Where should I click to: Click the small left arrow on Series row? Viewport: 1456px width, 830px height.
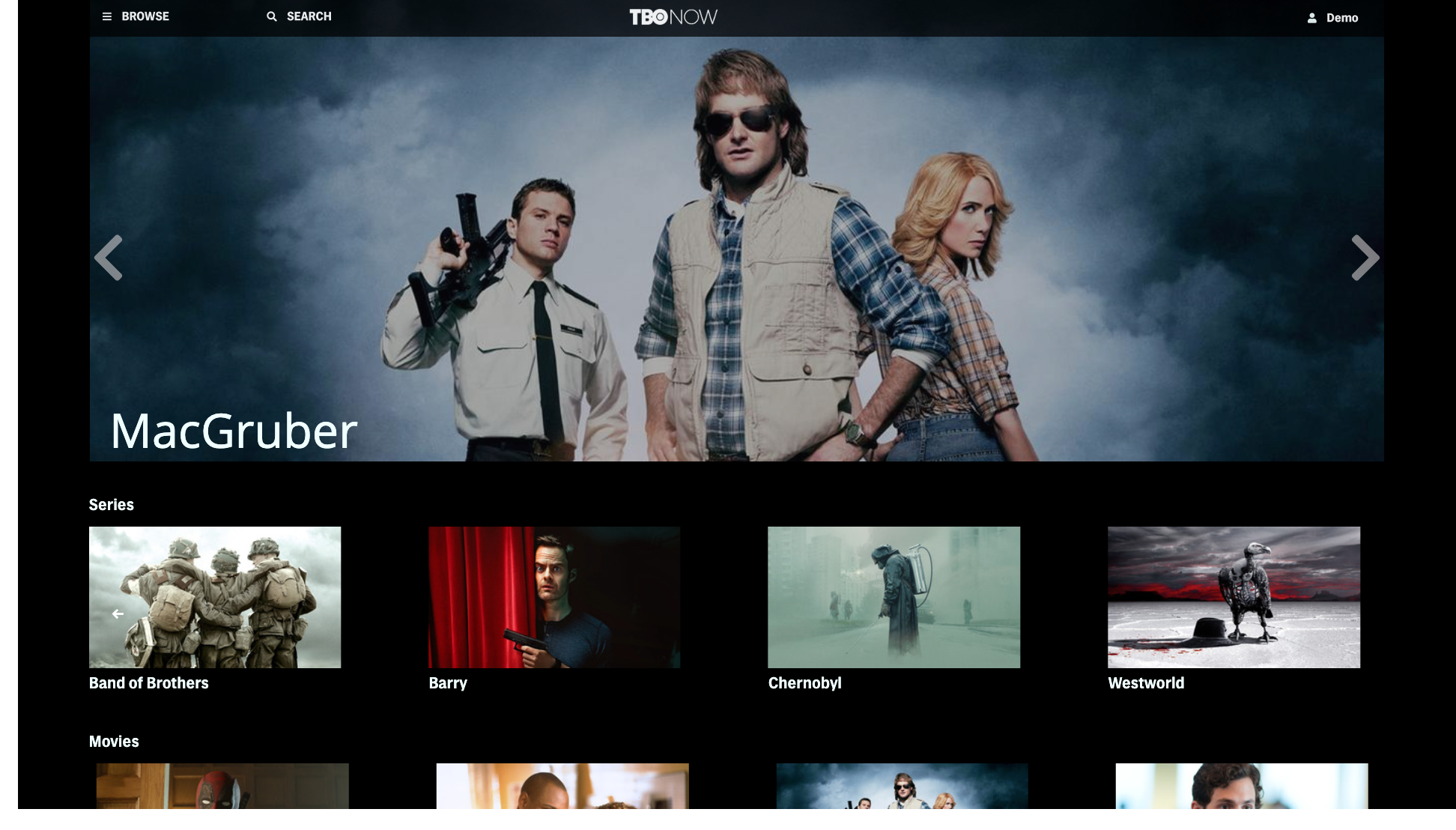pos(118,614)
